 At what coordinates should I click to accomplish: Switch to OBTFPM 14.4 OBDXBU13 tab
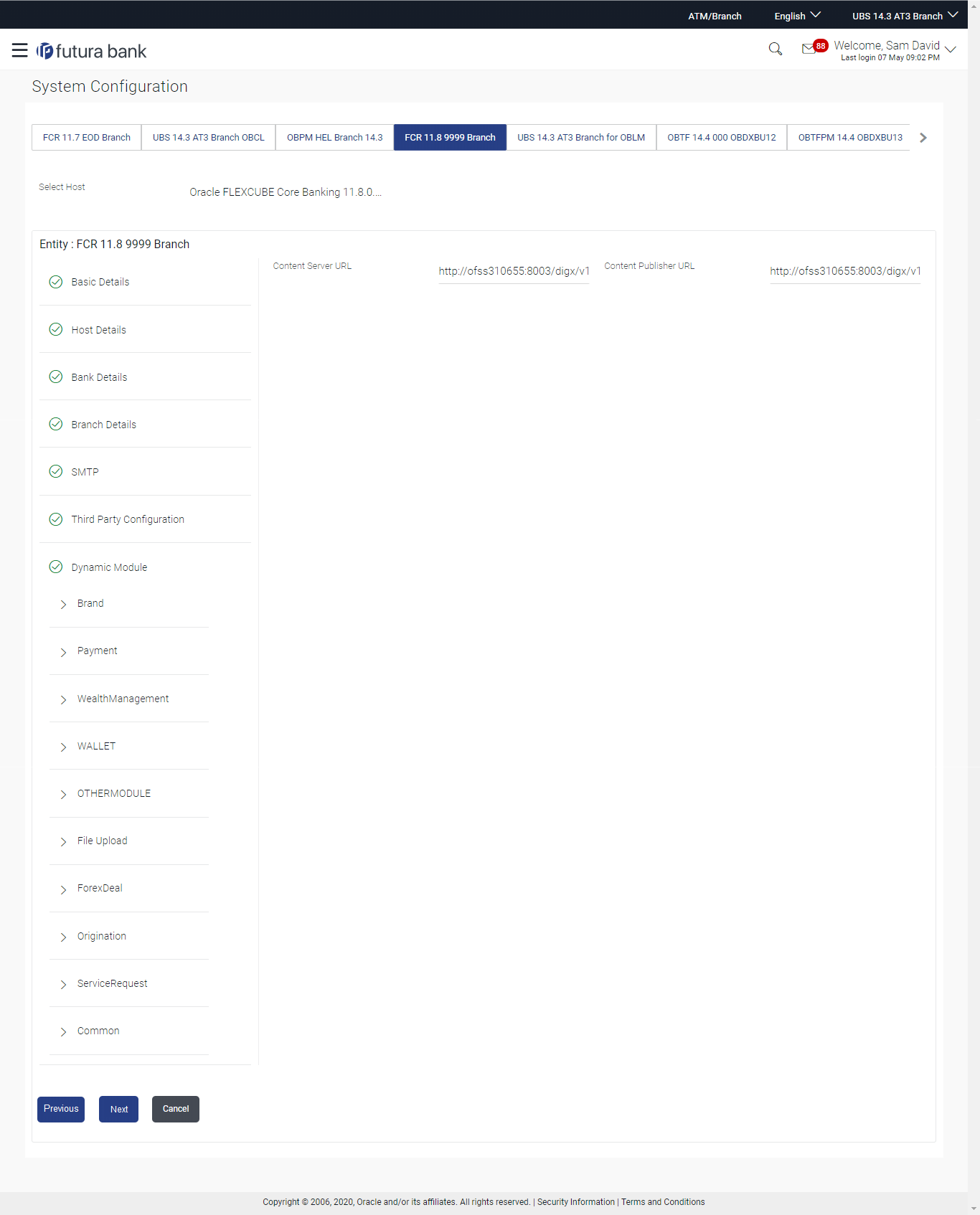[x=850, y=137]
